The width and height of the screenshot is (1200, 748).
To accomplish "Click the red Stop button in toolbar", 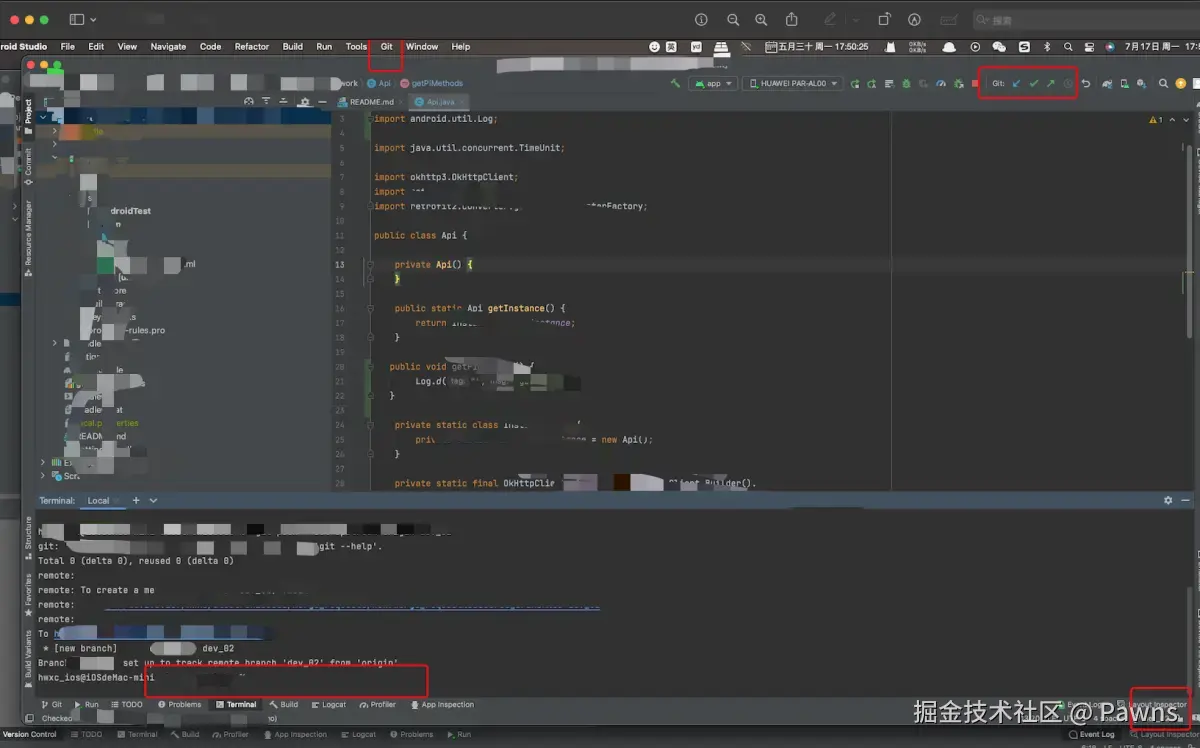I will (975, 84).
